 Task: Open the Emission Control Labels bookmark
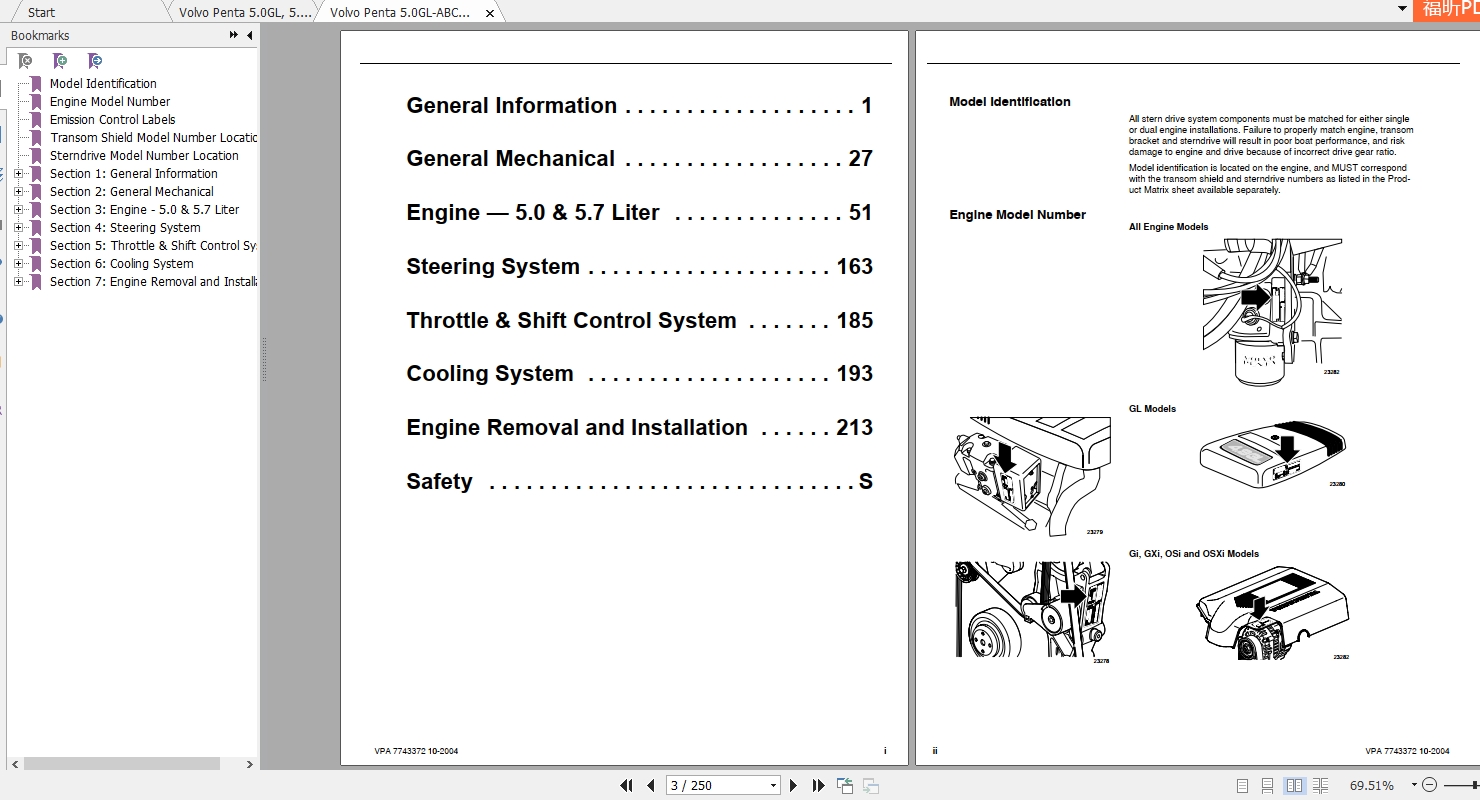pos(112,120)
